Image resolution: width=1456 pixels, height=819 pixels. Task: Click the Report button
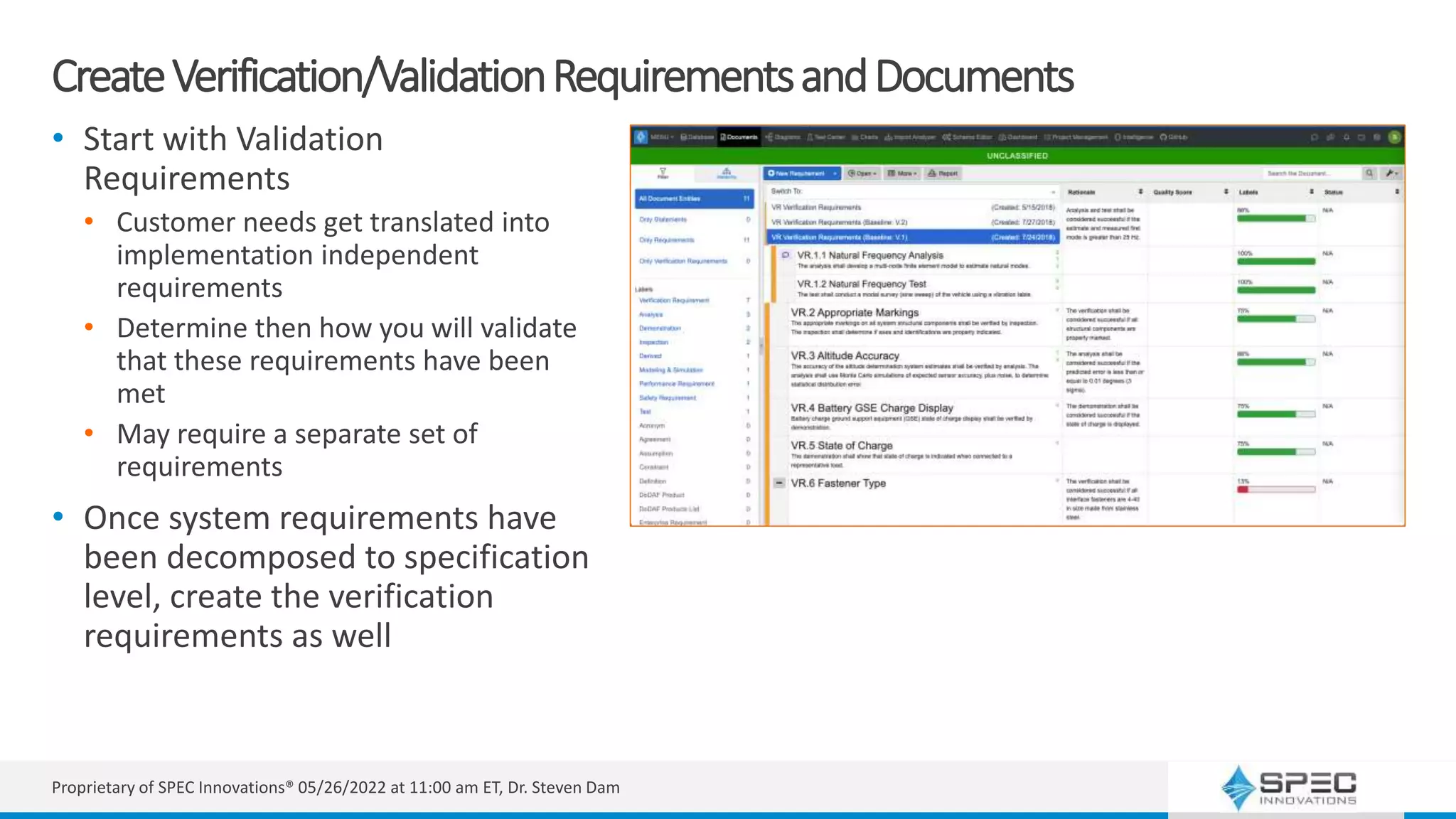(943, 173)
